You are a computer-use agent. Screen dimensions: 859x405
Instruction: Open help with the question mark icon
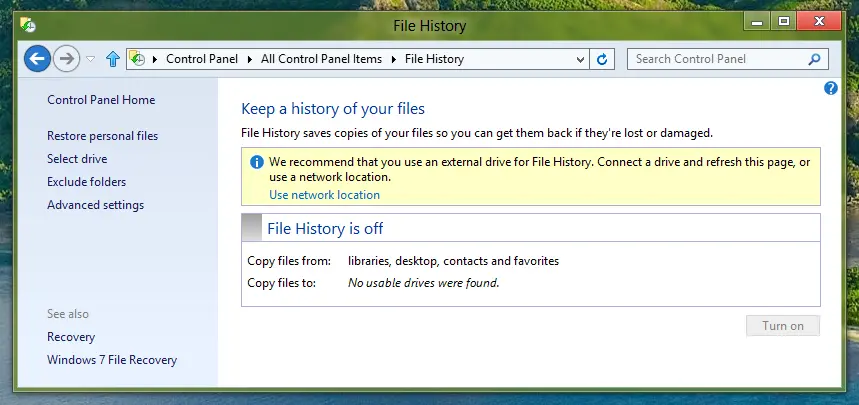point(831,88)
